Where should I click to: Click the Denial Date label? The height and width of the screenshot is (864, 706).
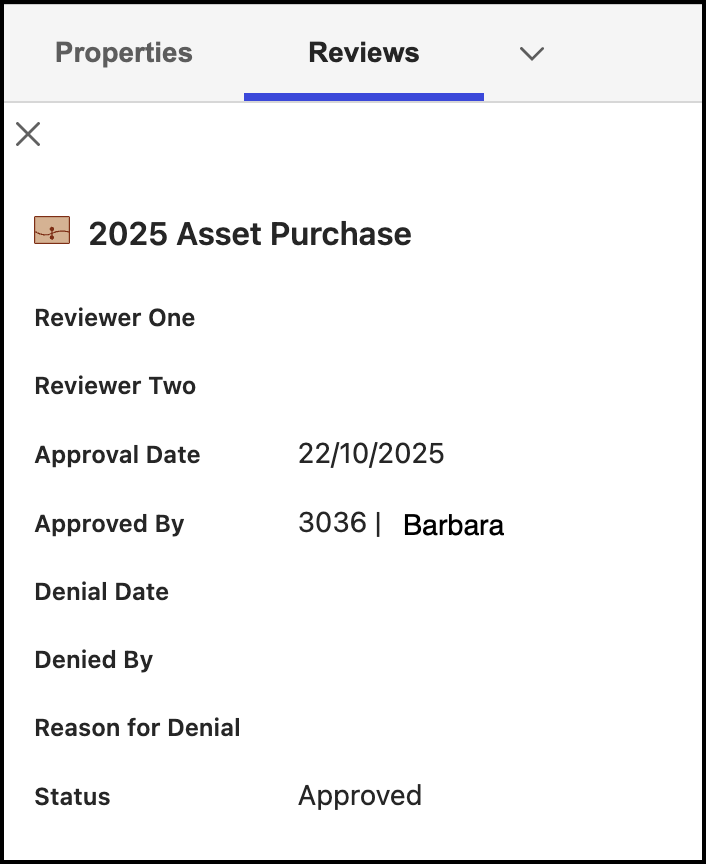pos(101,592)
